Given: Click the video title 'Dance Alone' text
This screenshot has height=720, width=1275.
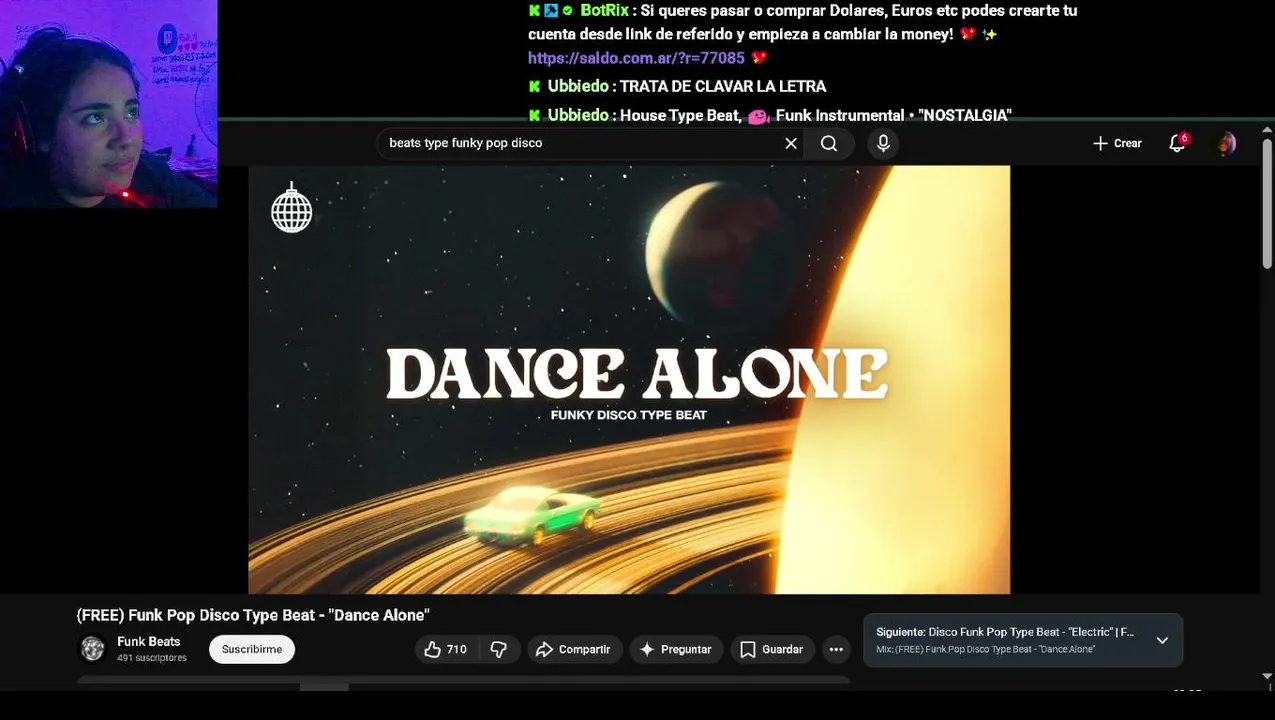Looking at the screenshot, I should [x=253, y=615].
